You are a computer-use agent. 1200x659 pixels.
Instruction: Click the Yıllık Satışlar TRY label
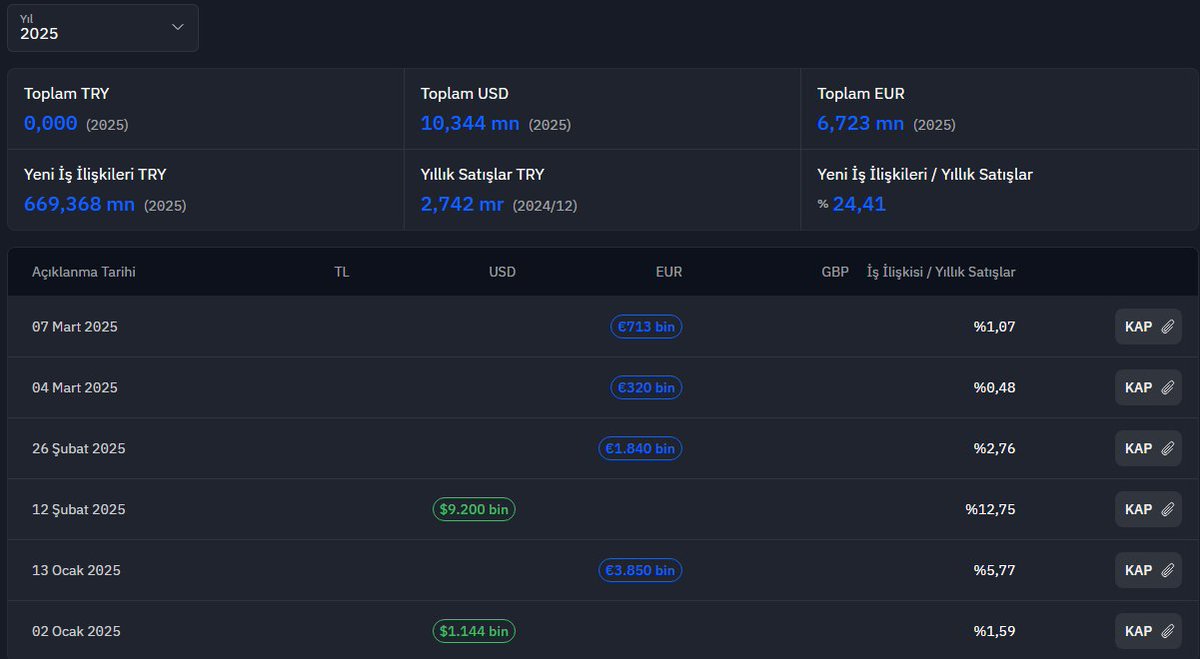pos(482,174)
